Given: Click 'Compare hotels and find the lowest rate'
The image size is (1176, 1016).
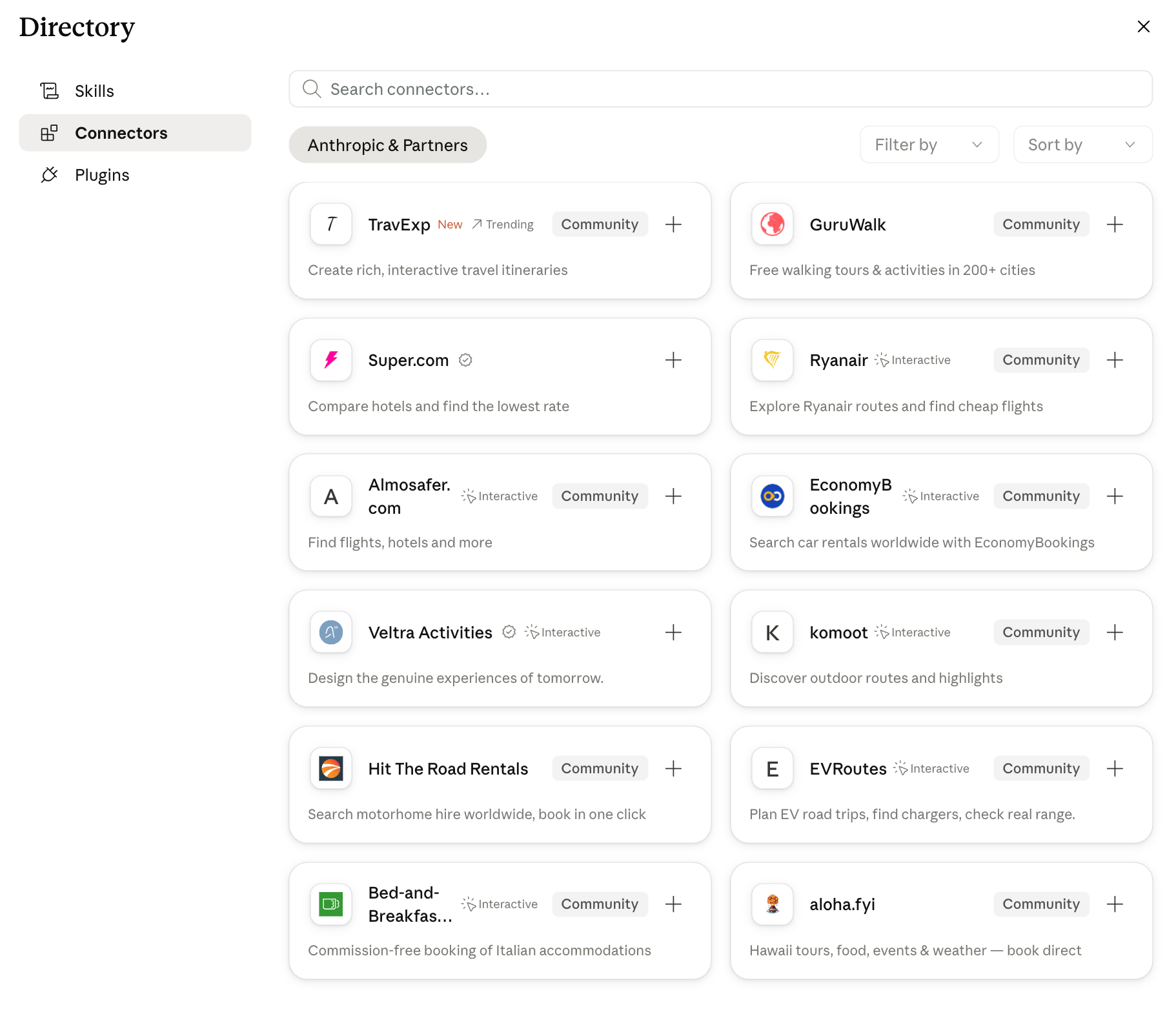Looking at the screenshot, I should pyautogui.click(x=438, y=407).
